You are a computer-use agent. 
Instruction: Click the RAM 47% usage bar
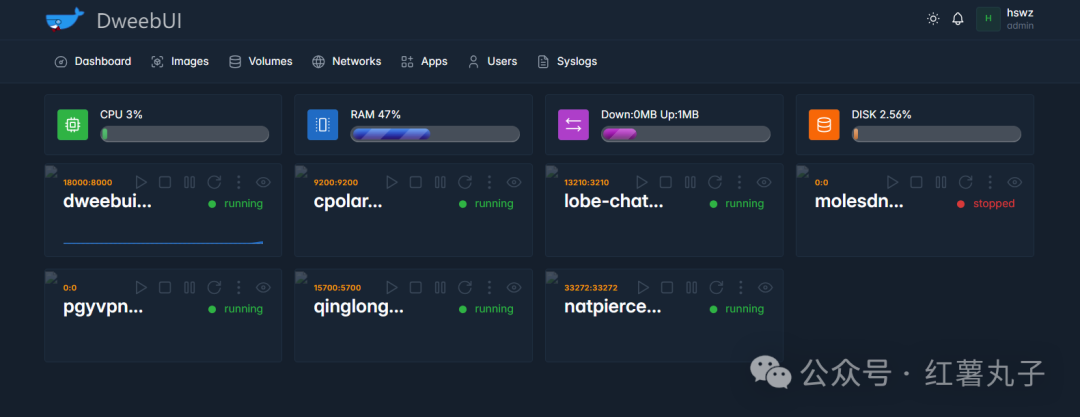pos(435,134)
